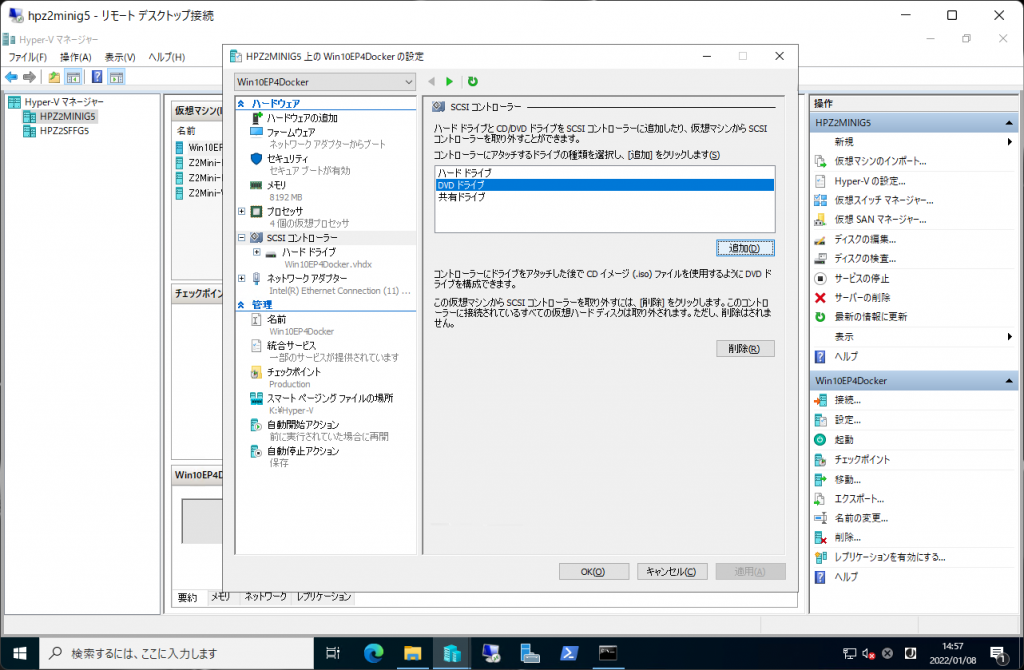Image resolution: width=1024 pixels, height=670 pixels.
Task: Click the 追加(D) button
Action: (745, 248)
